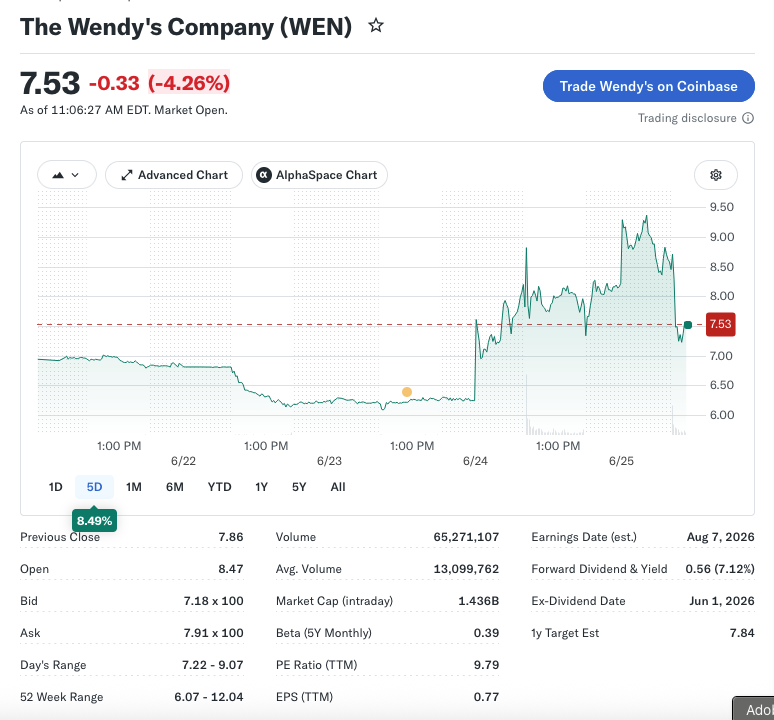Select the 5Y time range

coord(299,487)
